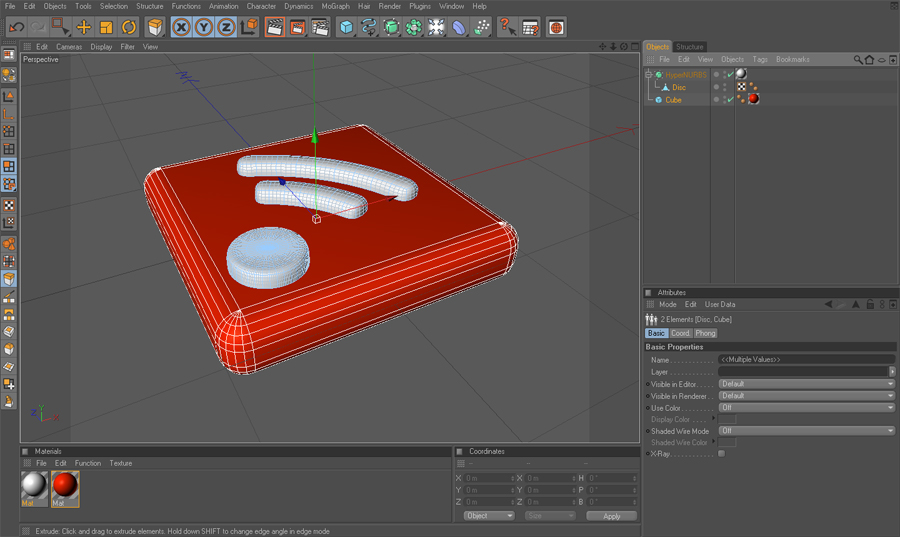900x537 pixels.
Task: Open the Size dropdown in Coordinates
Action: pos(550,516)
